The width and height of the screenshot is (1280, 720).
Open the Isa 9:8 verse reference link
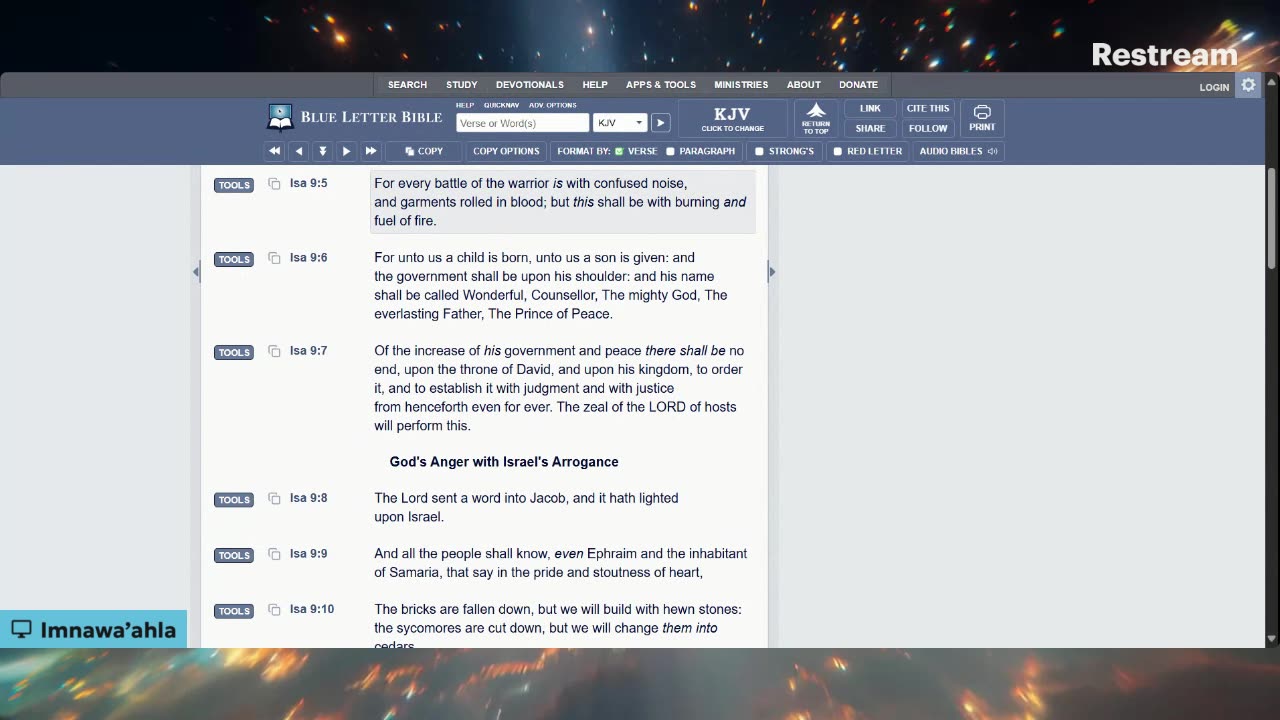(309, 498)
